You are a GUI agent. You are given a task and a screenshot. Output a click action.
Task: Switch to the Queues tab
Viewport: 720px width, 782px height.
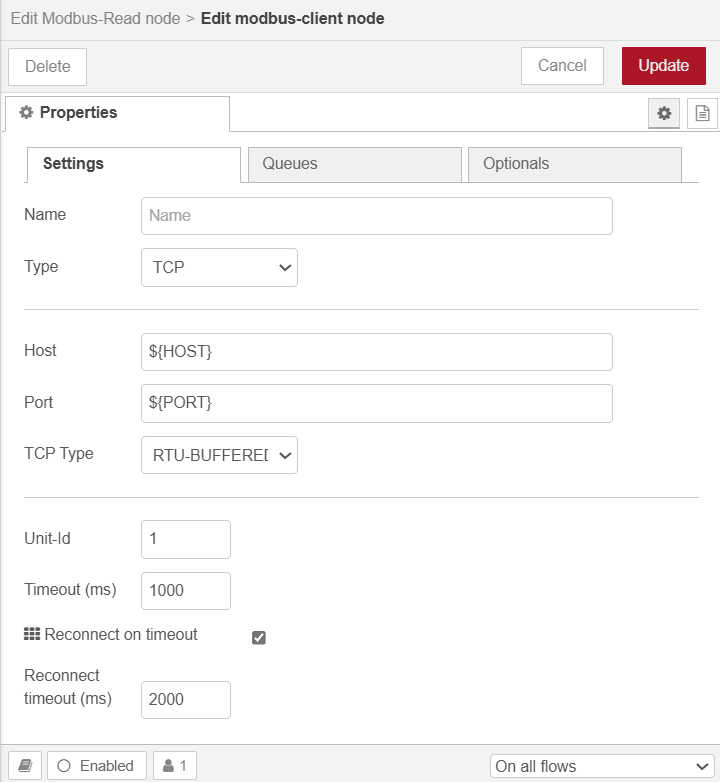355,164
